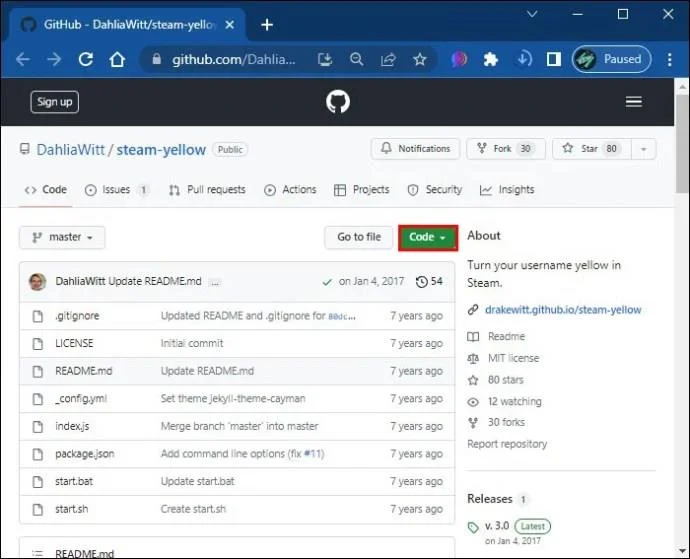Reload the page with refresh icon
The height and width of the screenshot is (559, 690).
86,59
